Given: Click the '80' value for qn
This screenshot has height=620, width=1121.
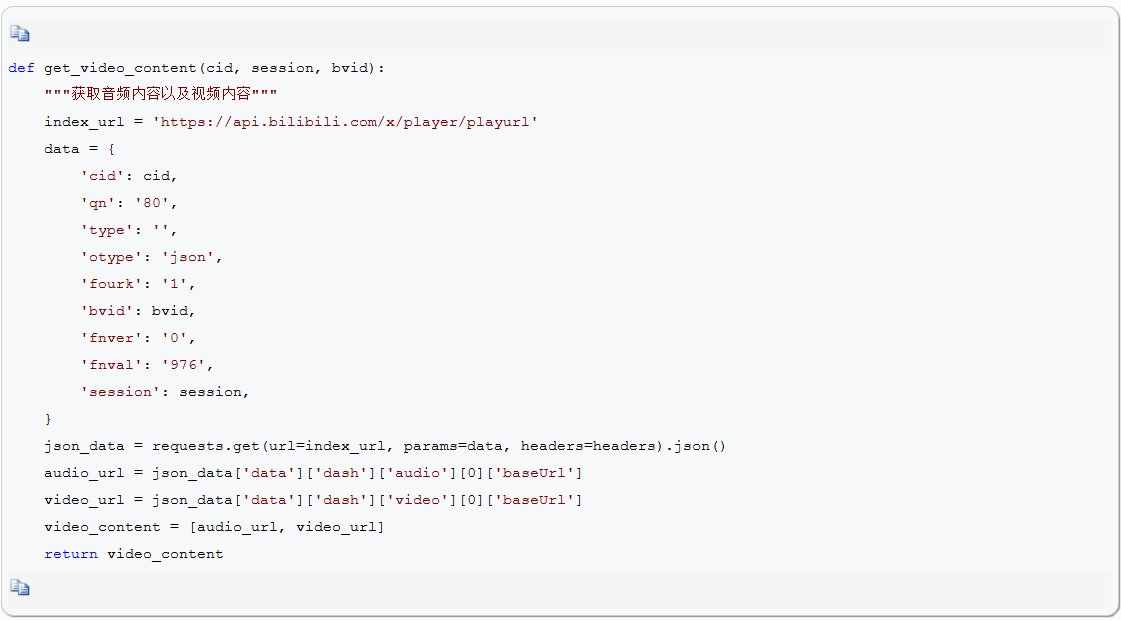Looking at the screenshot, I should (152, 203).
